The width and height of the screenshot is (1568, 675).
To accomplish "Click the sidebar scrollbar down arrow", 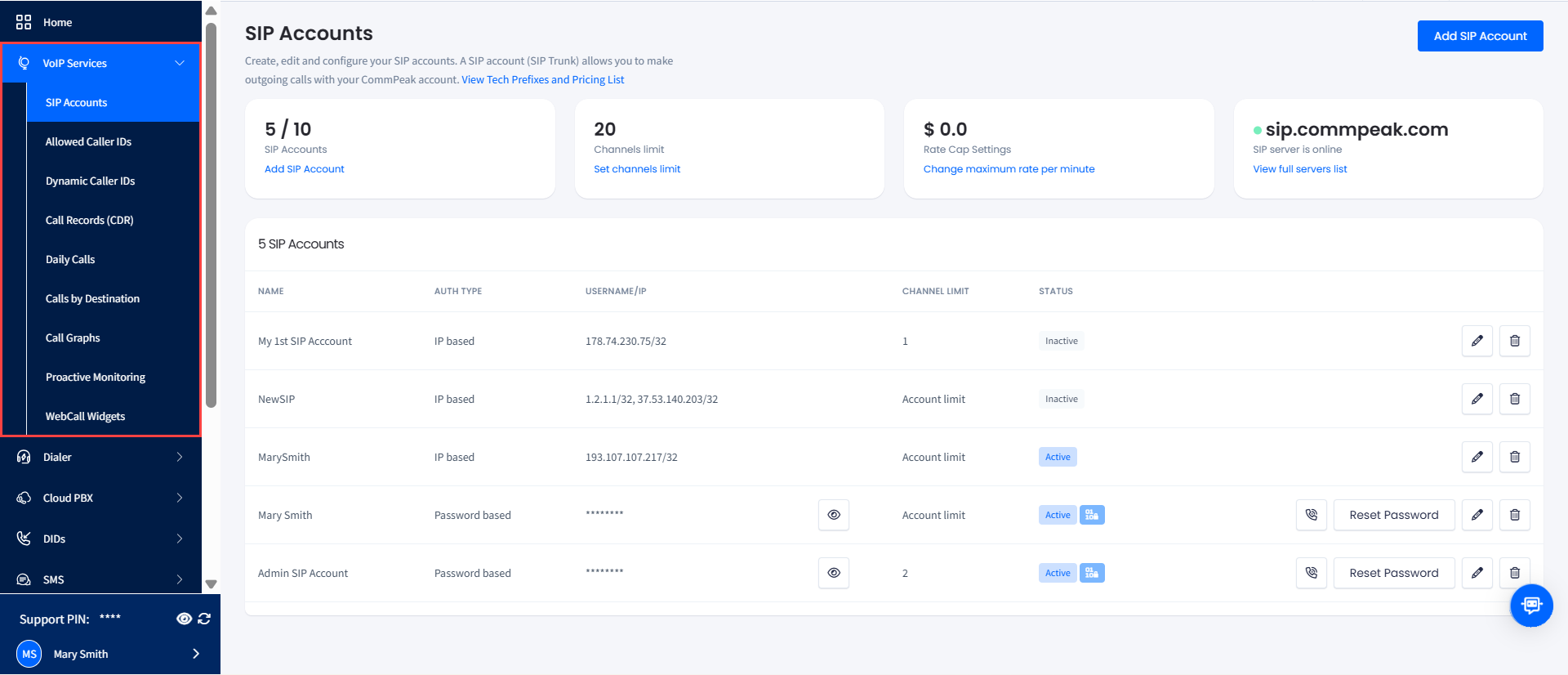I will (211, 584).
